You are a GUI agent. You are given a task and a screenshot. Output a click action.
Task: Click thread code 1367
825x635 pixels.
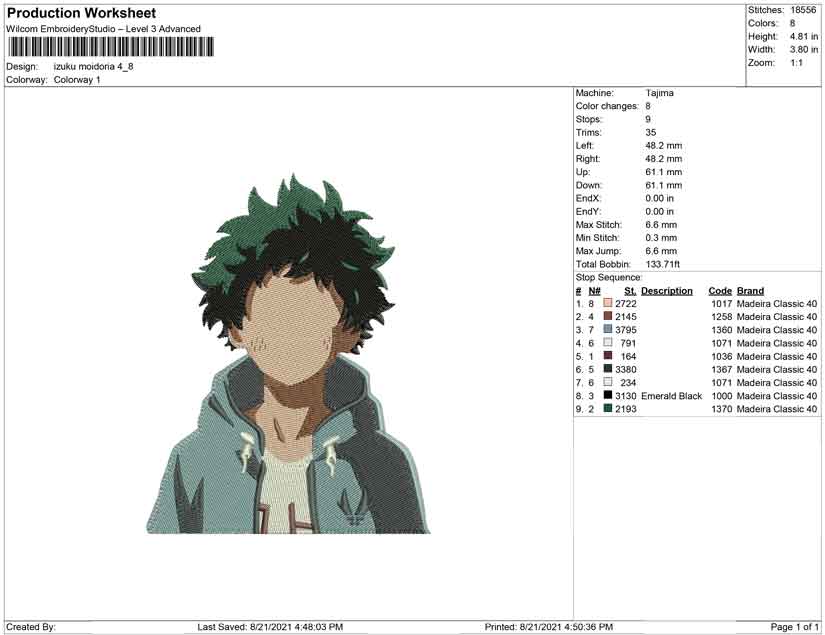point(721,369)
